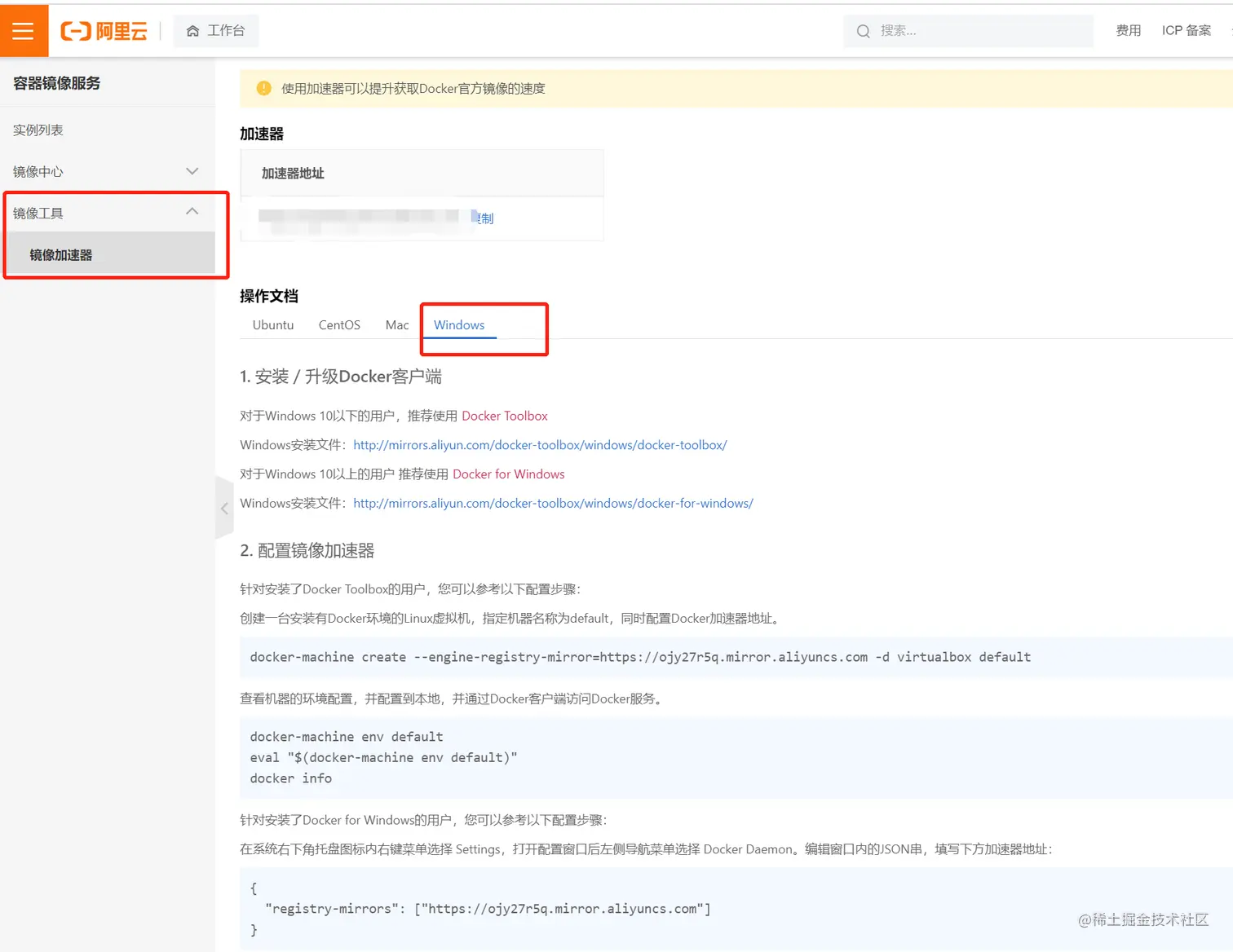
Task: Expand the 镜像中心 section
Action: pyautogui.click(x=108, y=172)
